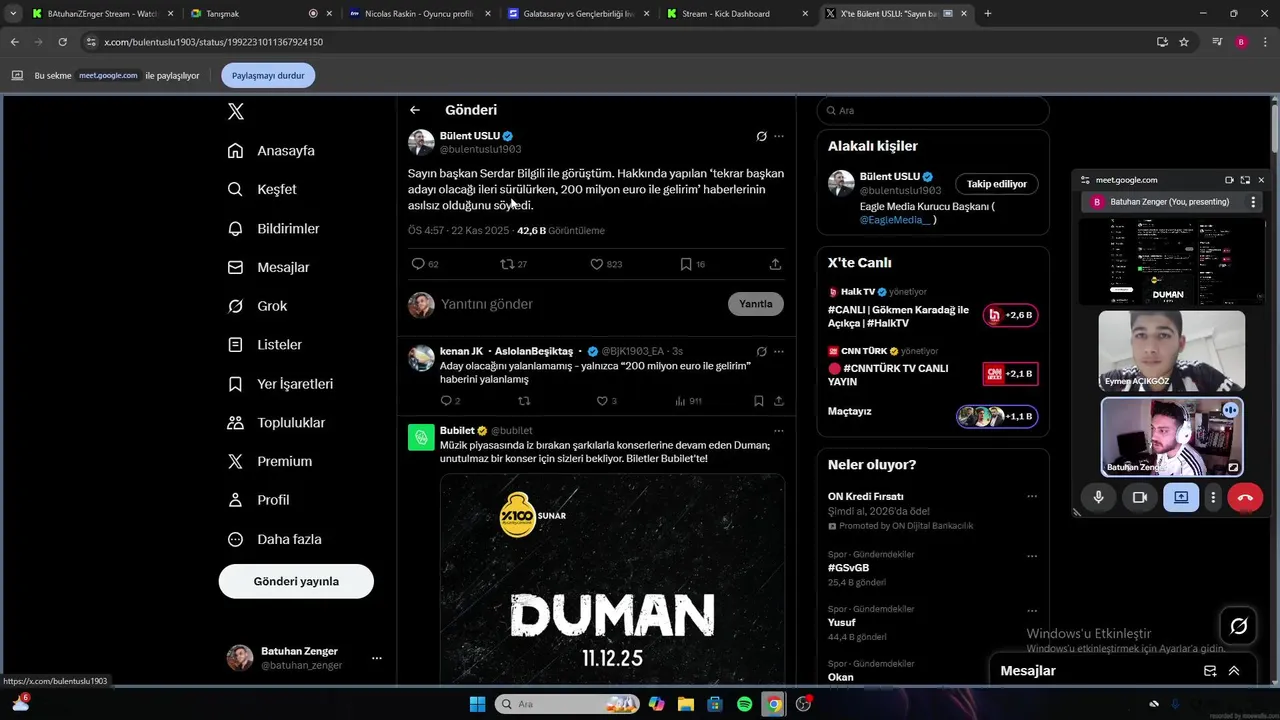Like kenan JK's comment with 3 likes
The height and width of the screenshot is (720, 1280).
tap(606, 401)
